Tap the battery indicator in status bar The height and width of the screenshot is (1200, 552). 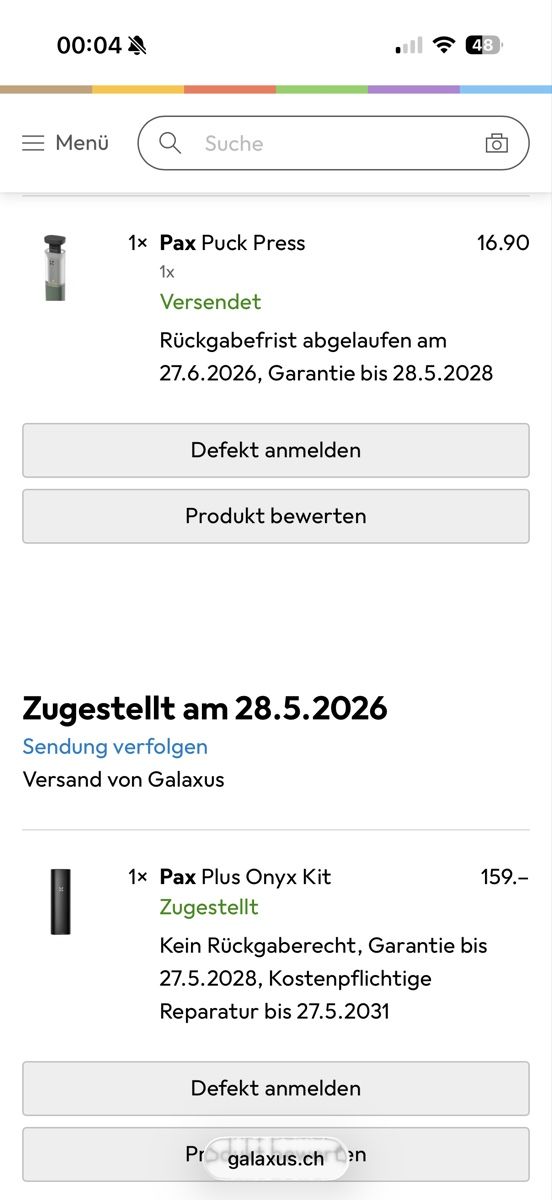[484, 45]
